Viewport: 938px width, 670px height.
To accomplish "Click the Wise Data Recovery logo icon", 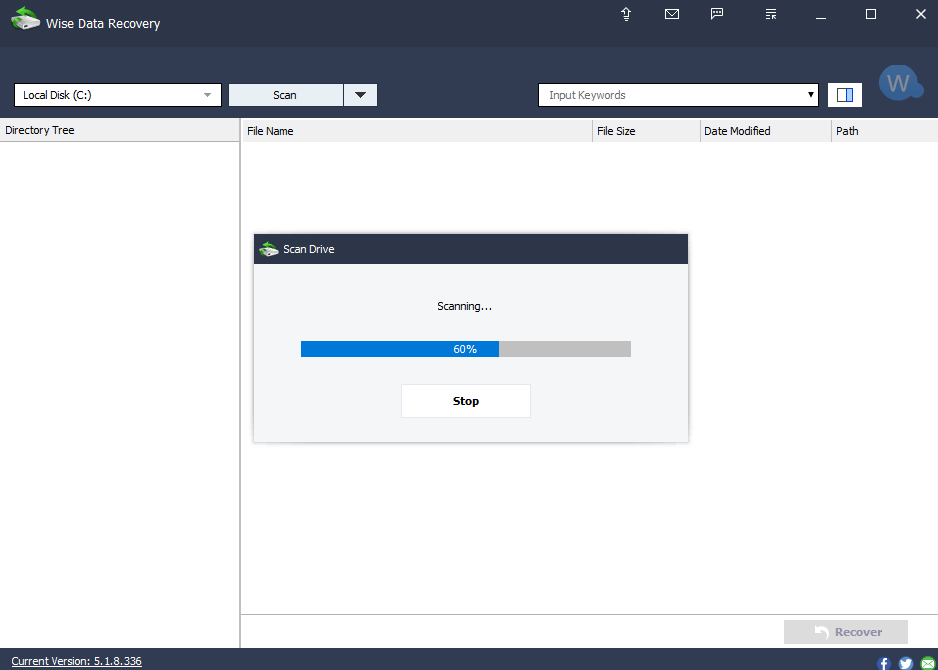I will tap(26, 19).
